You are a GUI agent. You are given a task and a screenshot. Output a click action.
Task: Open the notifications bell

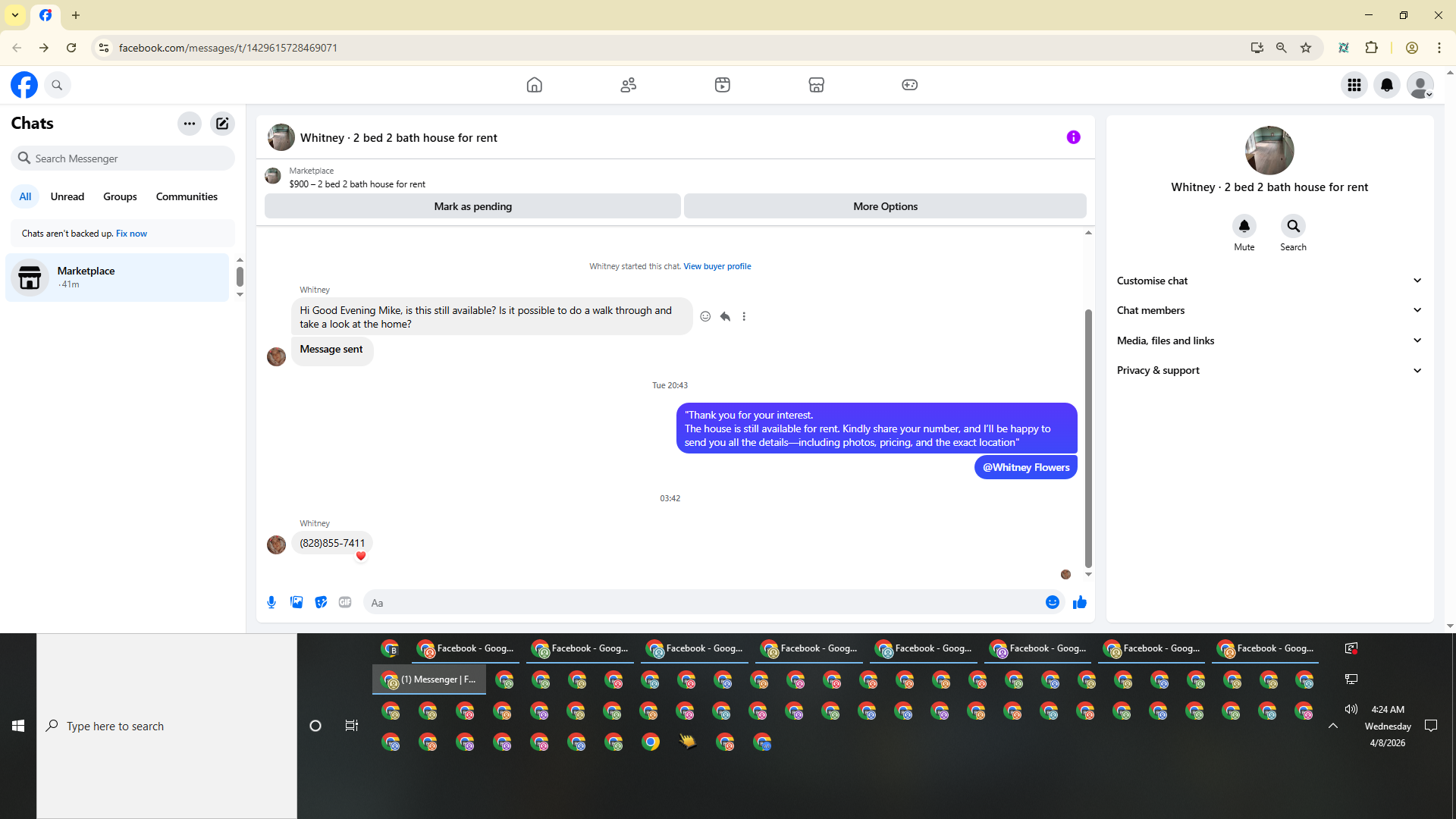point(1387,85)
